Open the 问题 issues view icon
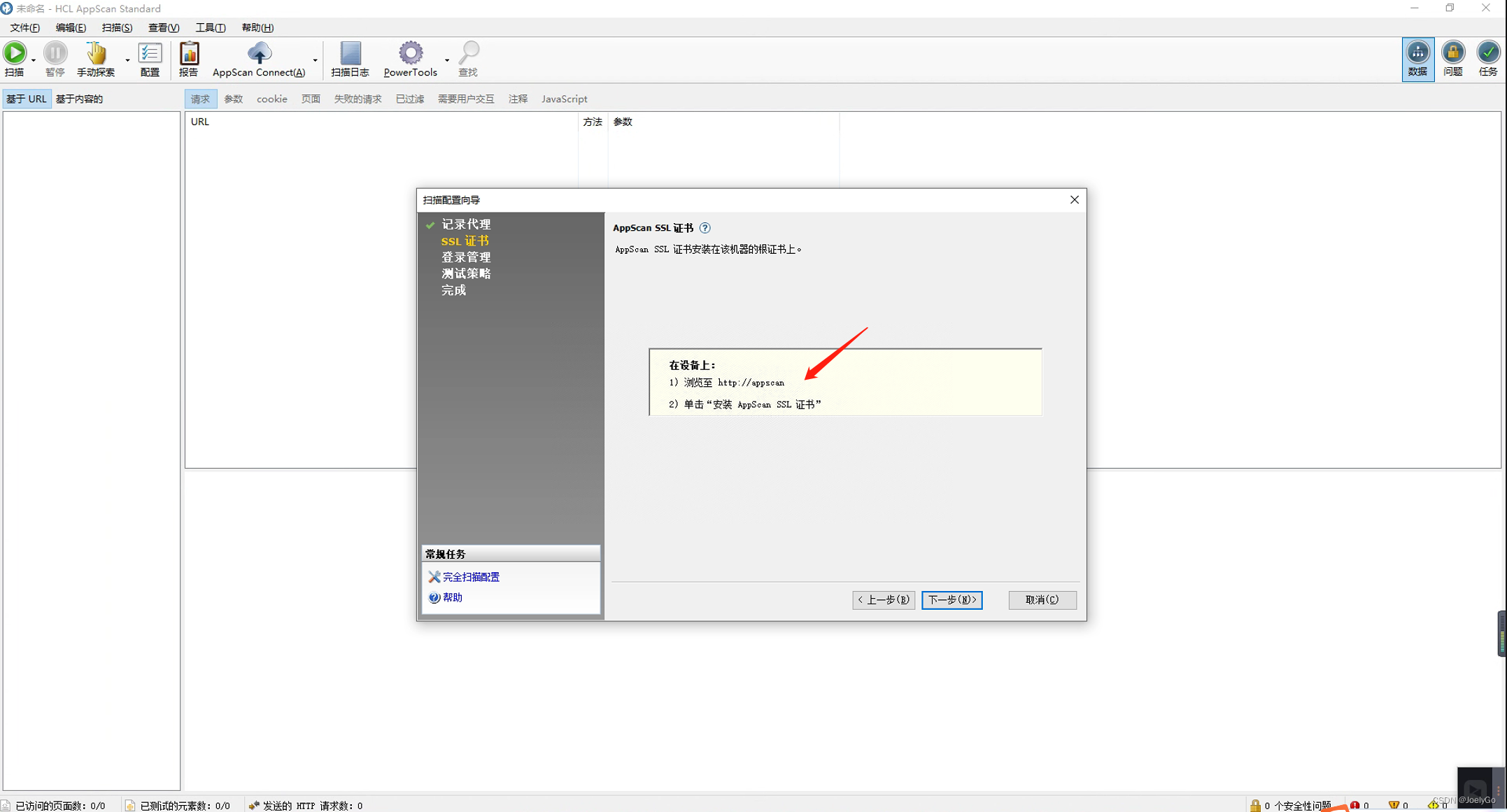1507x812 pixels. click(x=1452, y=59)
